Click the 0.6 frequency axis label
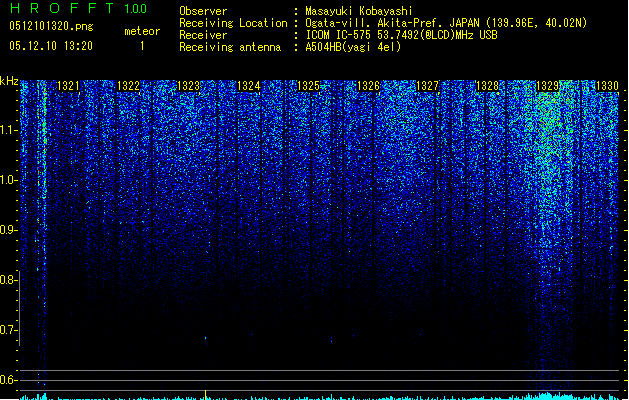This screenshot has height=400, width=629. (8, 380)
